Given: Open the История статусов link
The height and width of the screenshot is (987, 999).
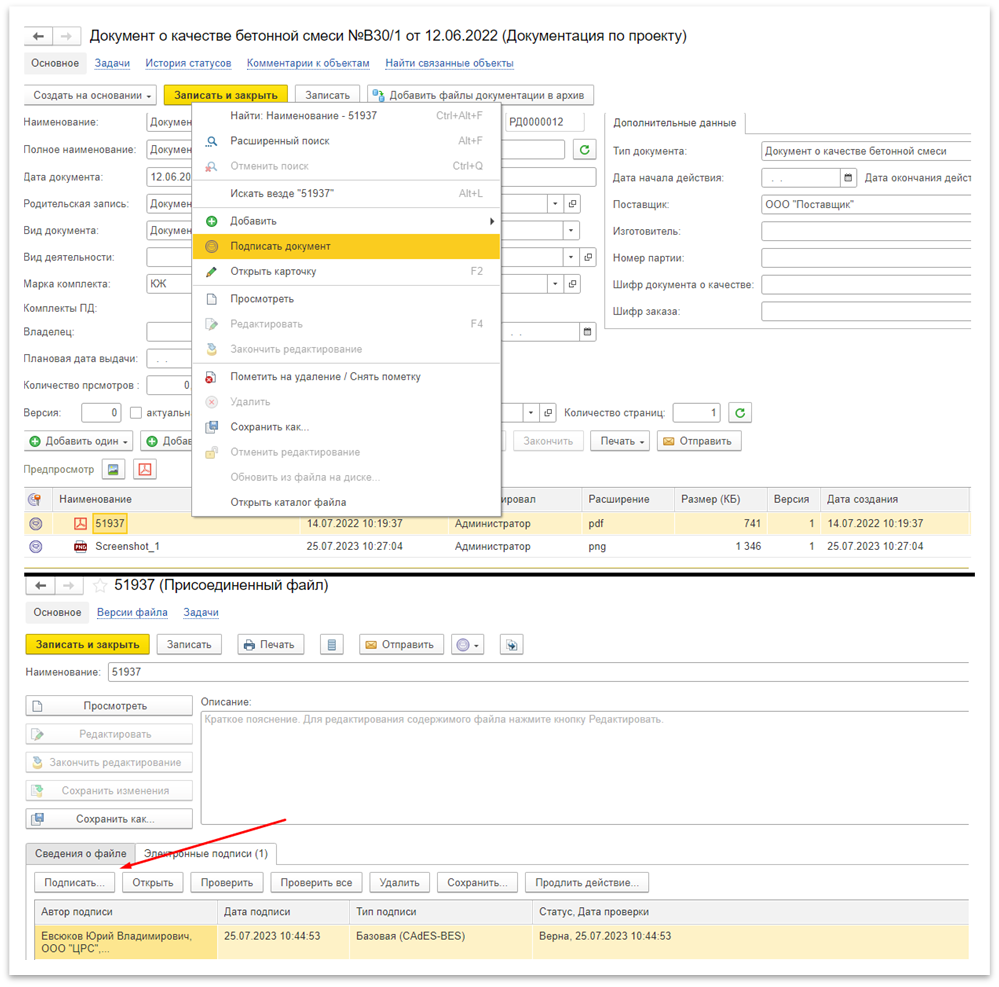Looking at the screenshot, I should (188, 63).
